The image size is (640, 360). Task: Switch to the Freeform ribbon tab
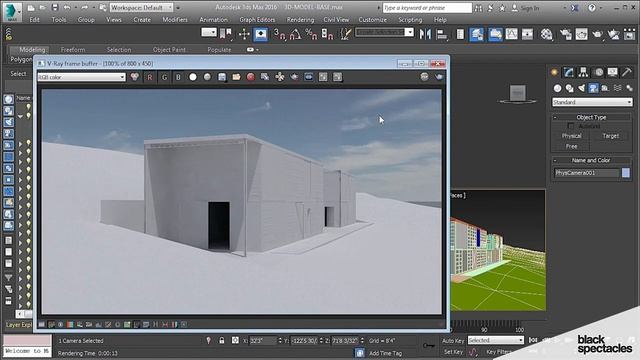[x=73, y=49]
